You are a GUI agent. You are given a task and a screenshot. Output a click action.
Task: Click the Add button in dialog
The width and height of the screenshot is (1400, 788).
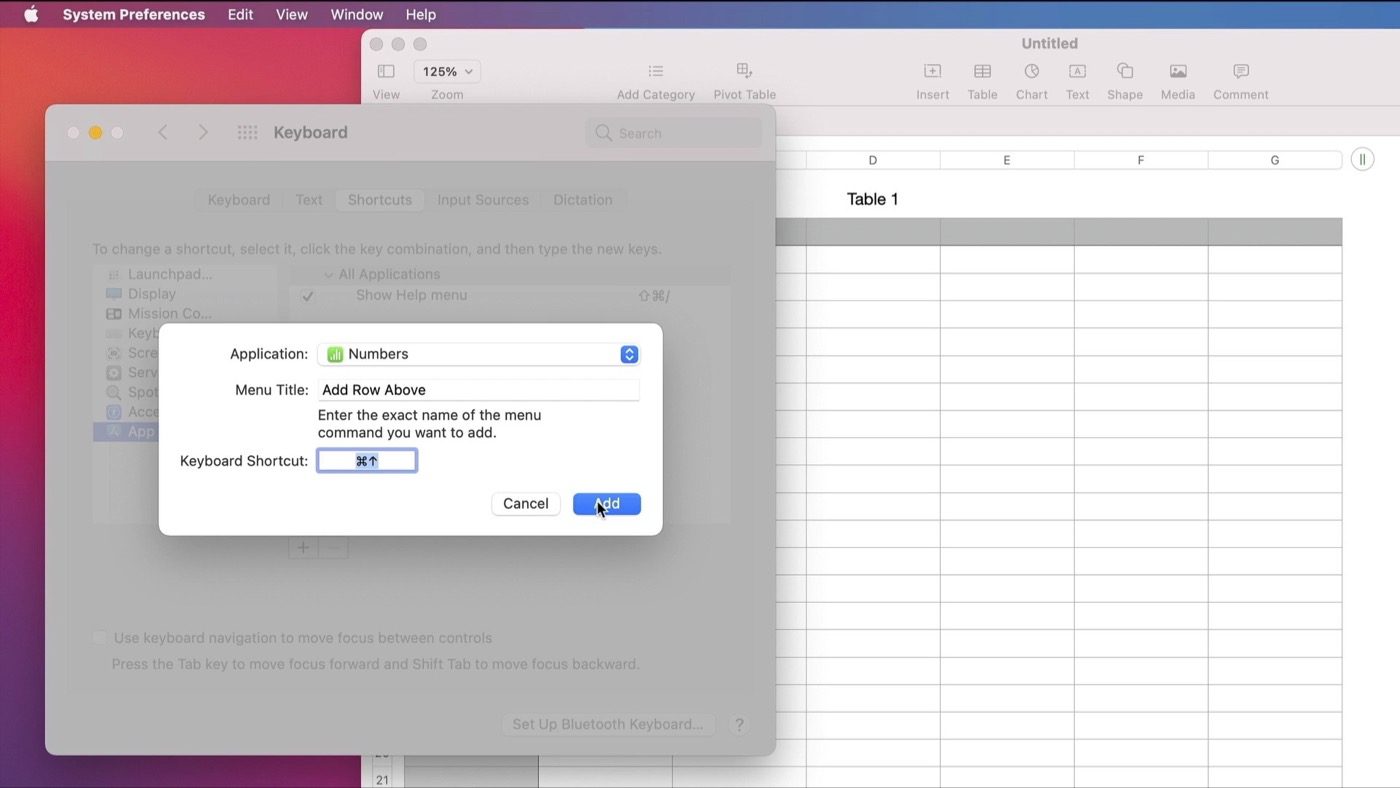pyautogui.click(x=606, y=504)
